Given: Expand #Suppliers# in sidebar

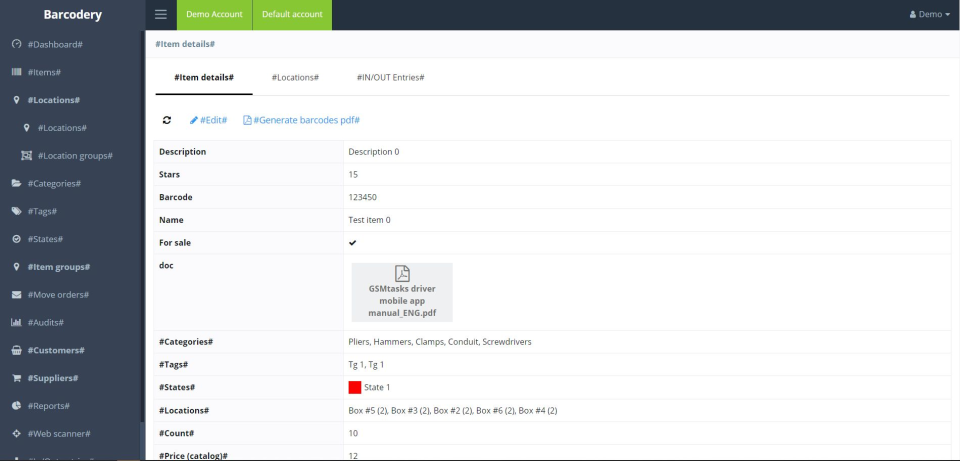Looking at the screenshot, I should point(53,378).
